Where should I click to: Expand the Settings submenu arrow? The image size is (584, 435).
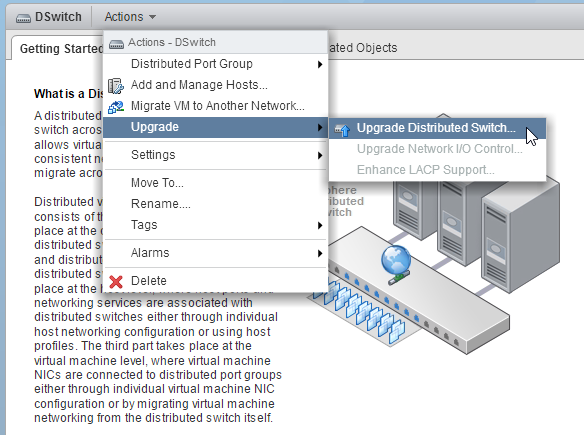coord(320,155)
